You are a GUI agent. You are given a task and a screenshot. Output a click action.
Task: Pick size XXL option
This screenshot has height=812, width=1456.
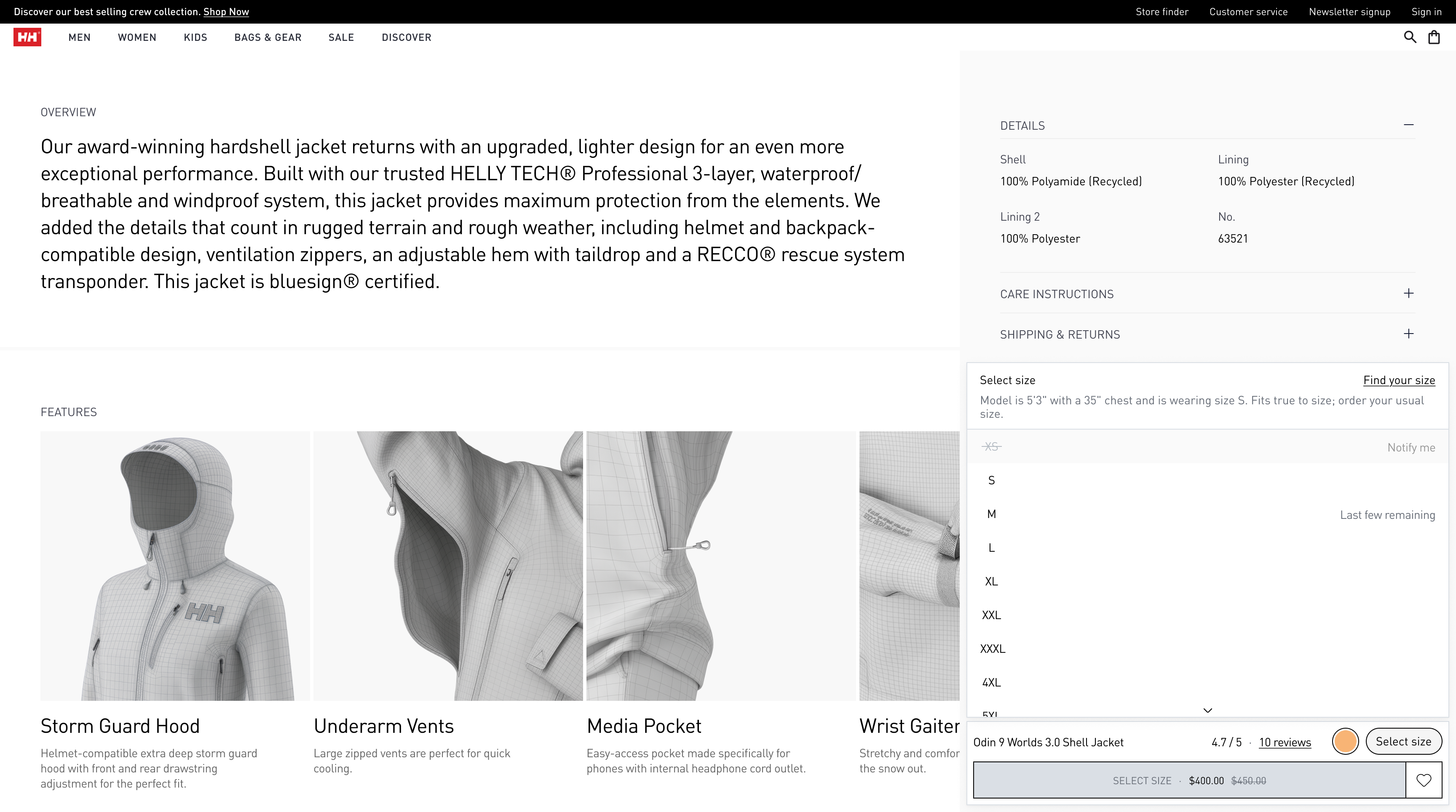[x=991, y=615]
